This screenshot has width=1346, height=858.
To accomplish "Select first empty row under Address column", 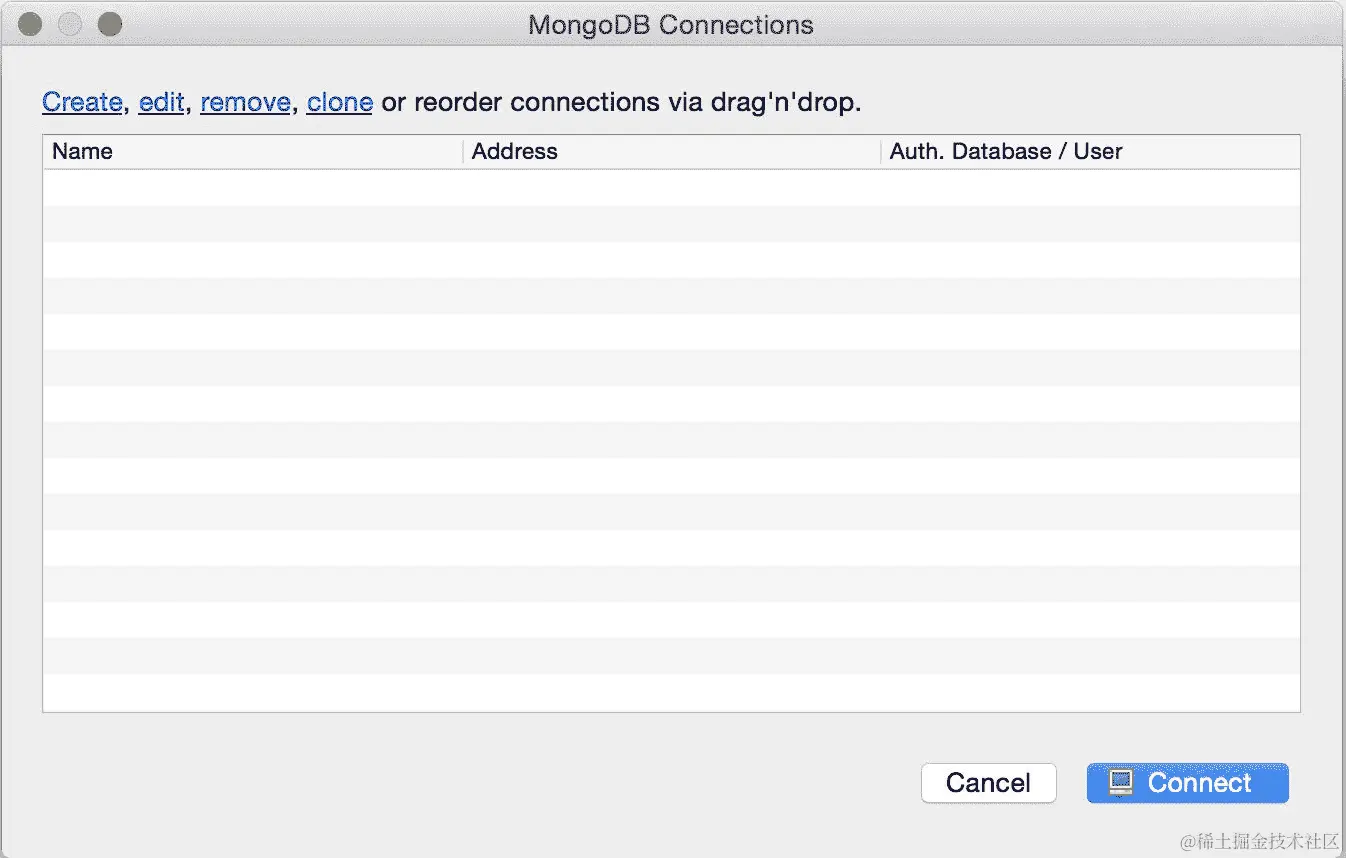I will (x=670, y=188).
